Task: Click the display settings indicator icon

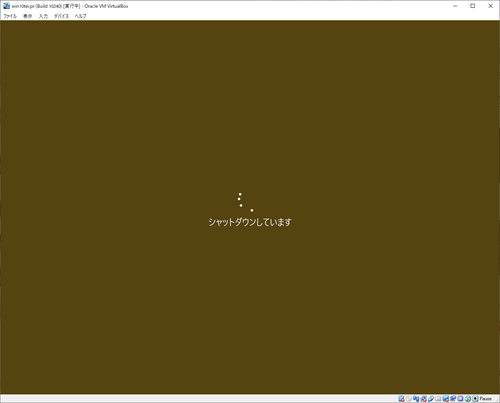Action: pyautogui.click(x=446, y=399)
